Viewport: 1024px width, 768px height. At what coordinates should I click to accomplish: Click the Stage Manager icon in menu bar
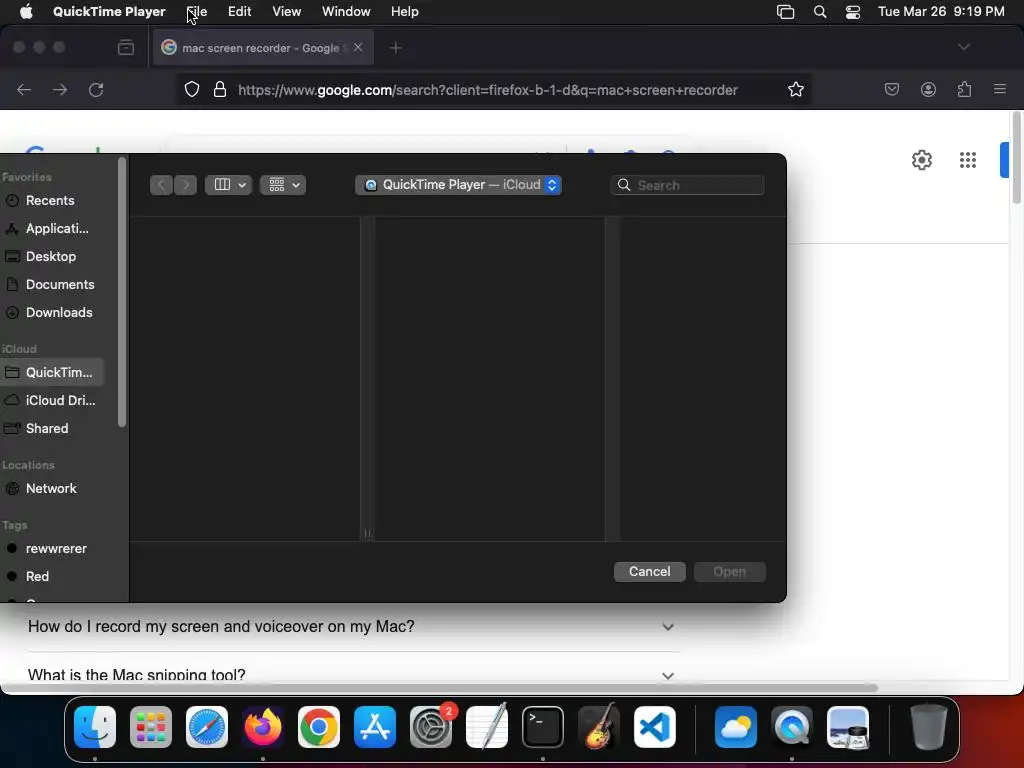(786, 12)
